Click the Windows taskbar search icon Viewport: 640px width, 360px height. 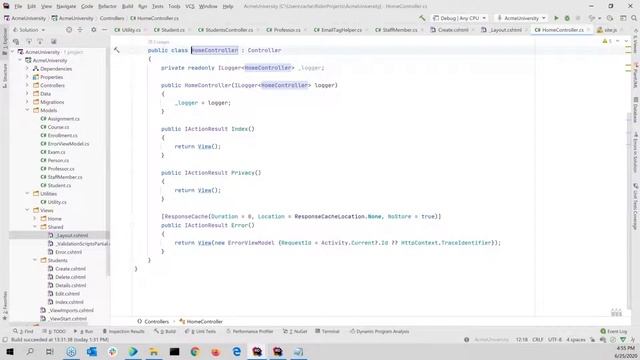(30, 351)
